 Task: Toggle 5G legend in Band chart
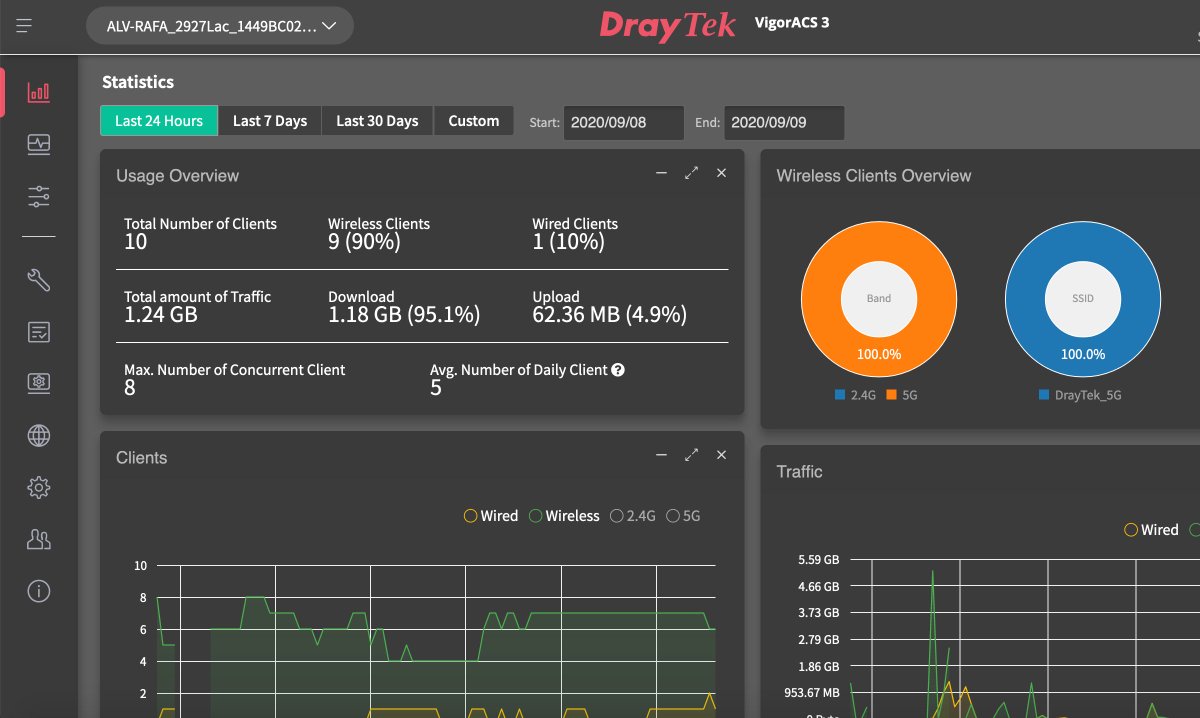tap(900, 395)
